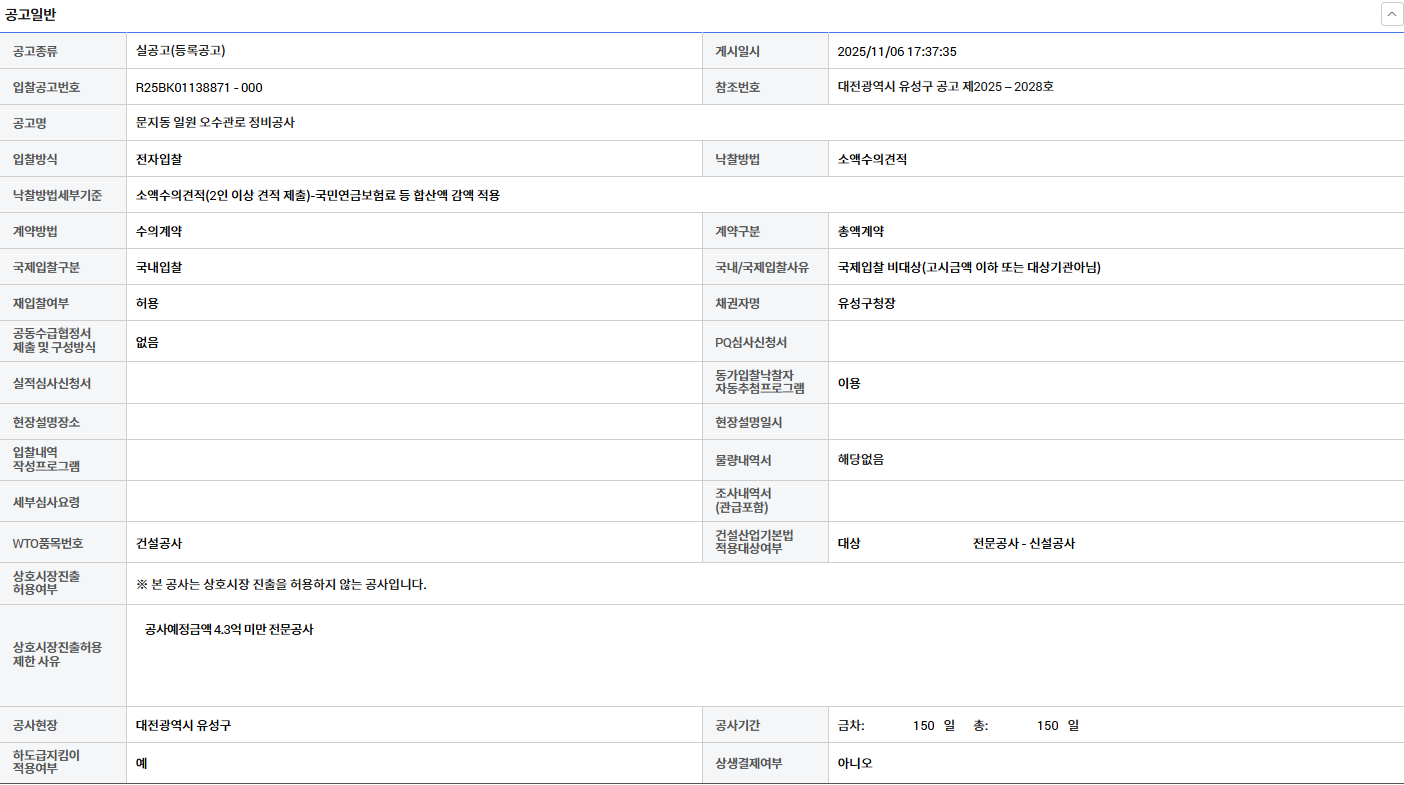
Task: Select the 전자입찰 bidding method value
Action: point(159,159)
